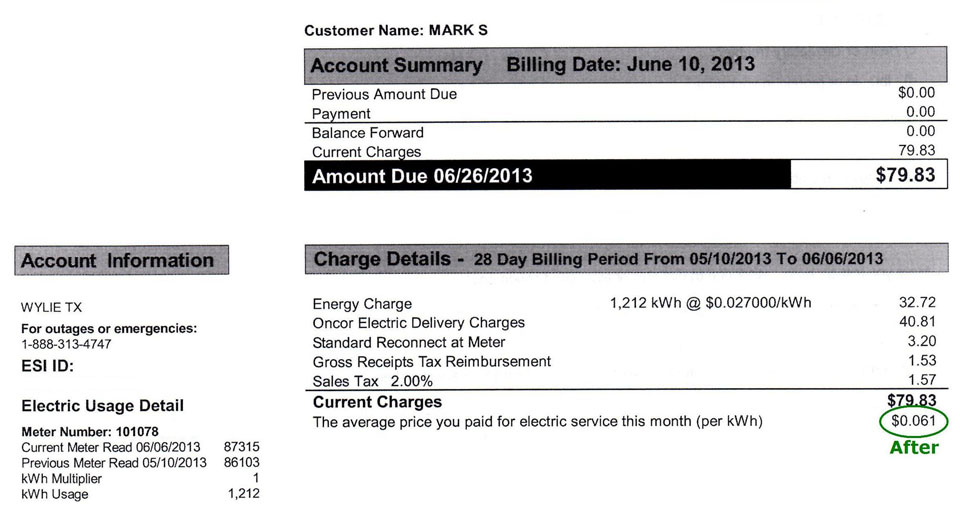Select Standard Reconnect at Meter line
The image size is (960, 522).
(624, 342)
